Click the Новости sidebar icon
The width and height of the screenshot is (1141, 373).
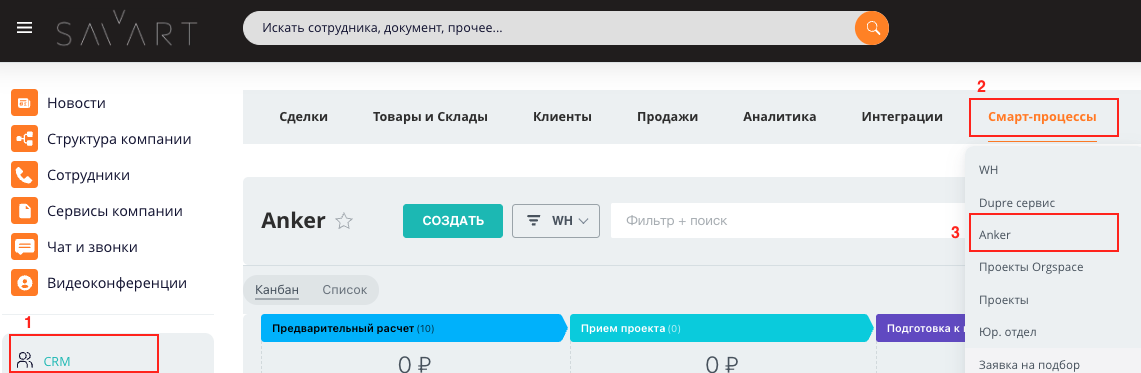tap(24, 103)
